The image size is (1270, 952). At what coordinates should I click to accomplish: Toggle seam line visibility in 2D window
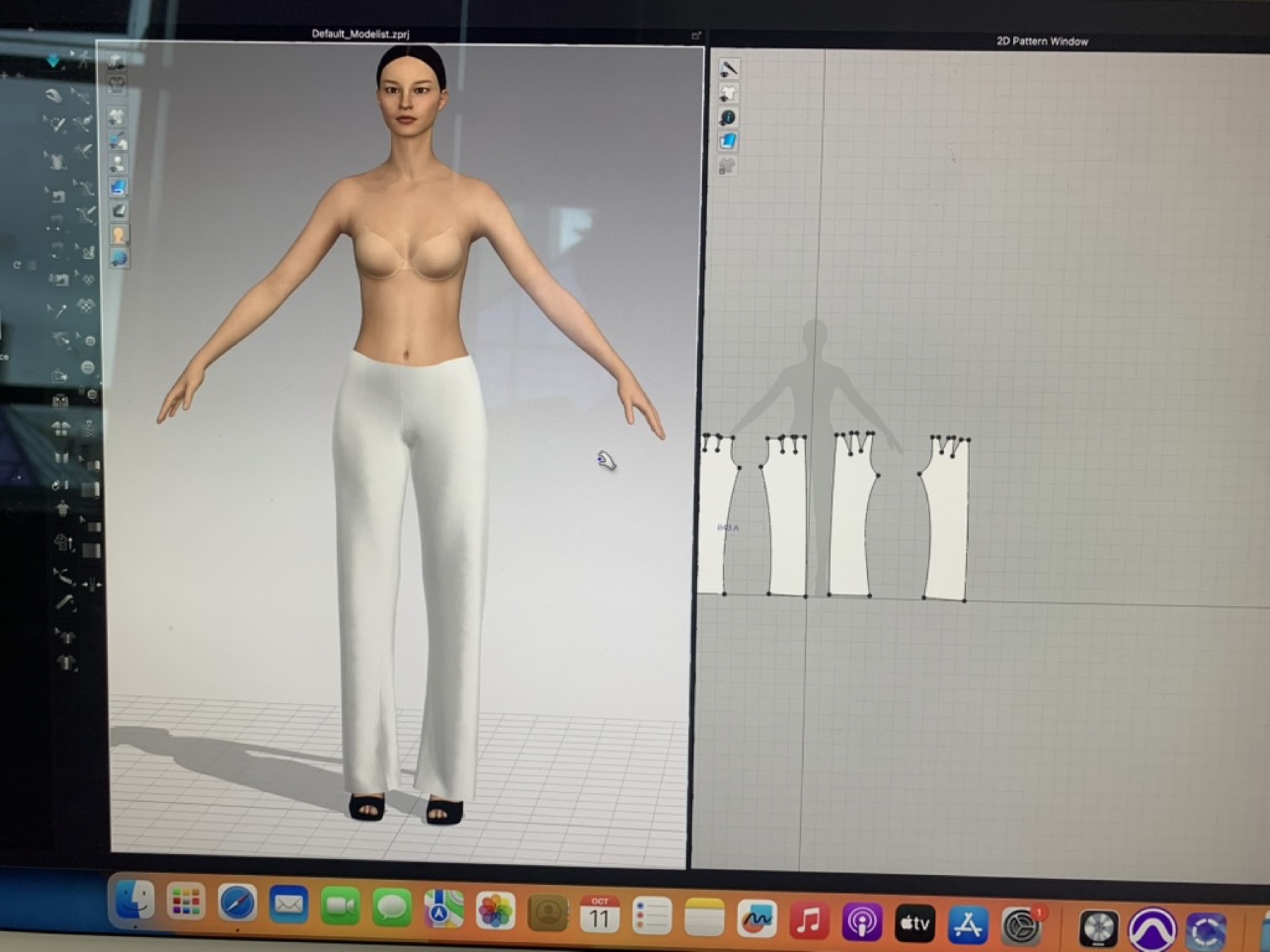[x=729, y=68]
